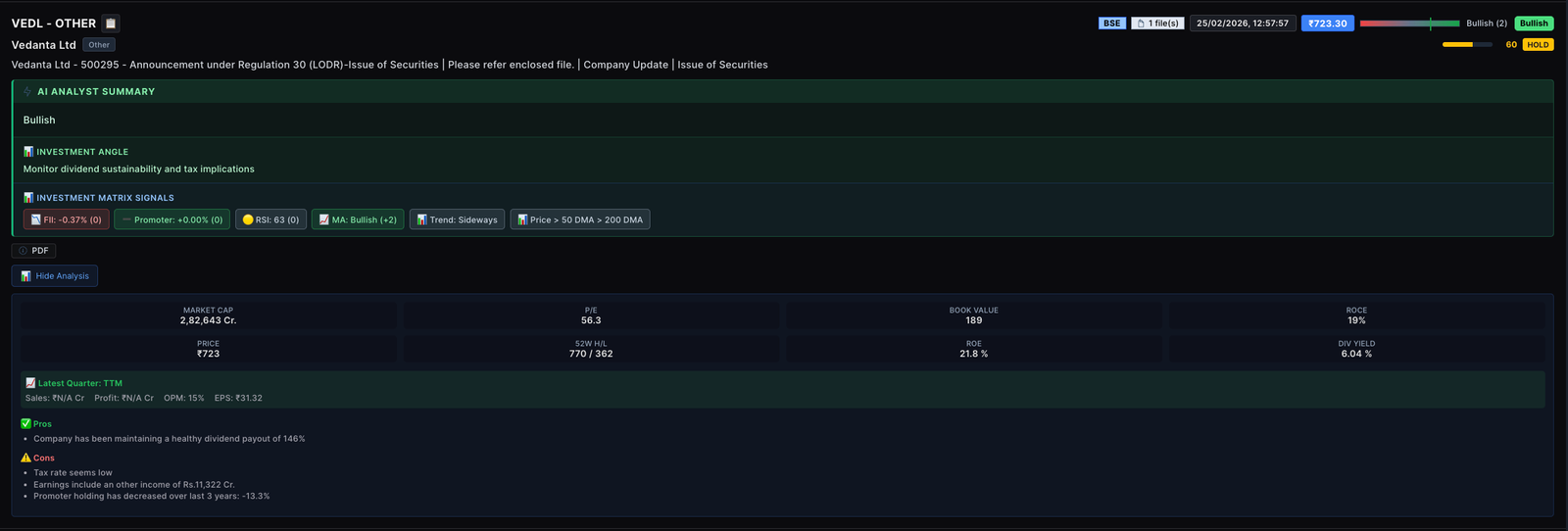Click the chart icon beside Investment Angle
Screen dimensions: 1568x531
coord(28,152)
